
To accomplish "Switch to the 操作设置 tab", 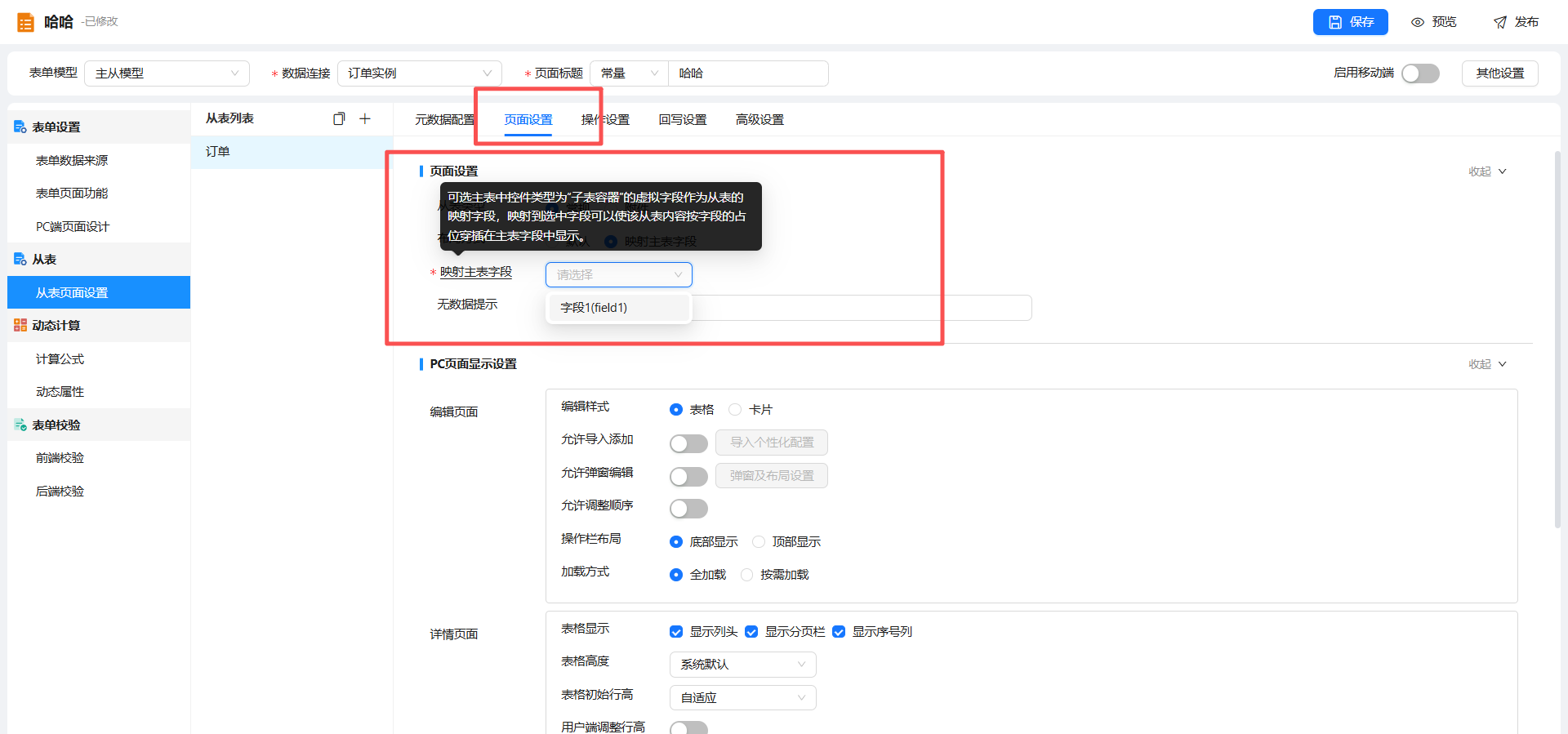I will 605,120.
